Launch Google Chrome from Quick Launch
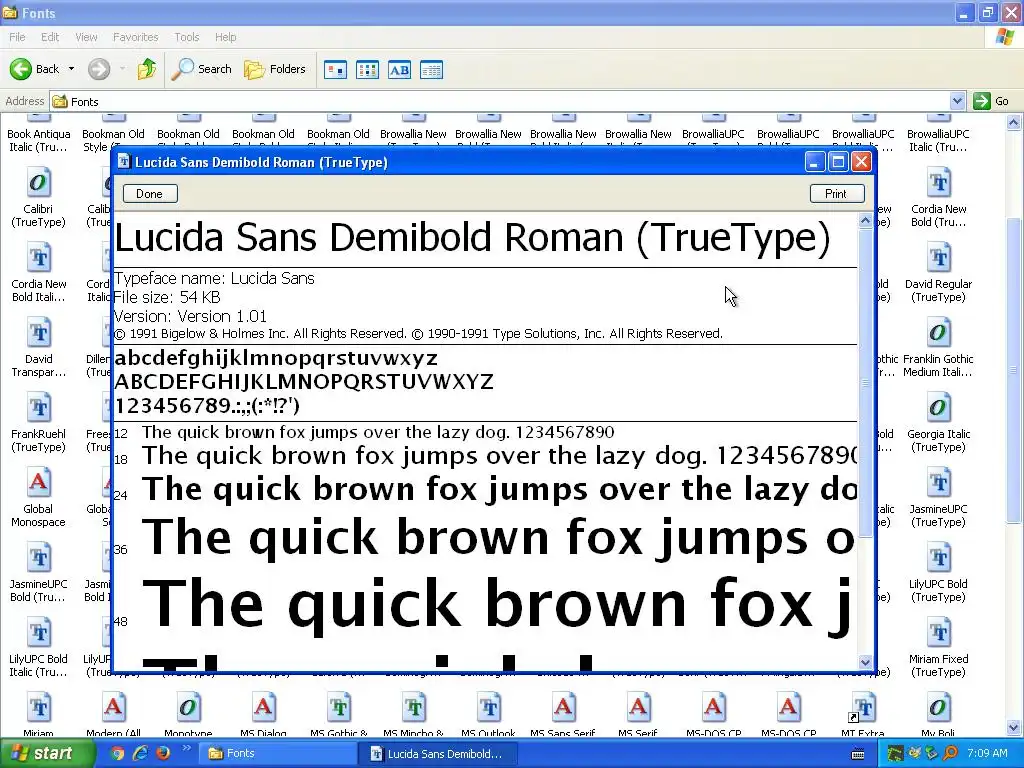Image resolution: width=1024 pixels, height=768 pixels. click(x=118, y=754)
